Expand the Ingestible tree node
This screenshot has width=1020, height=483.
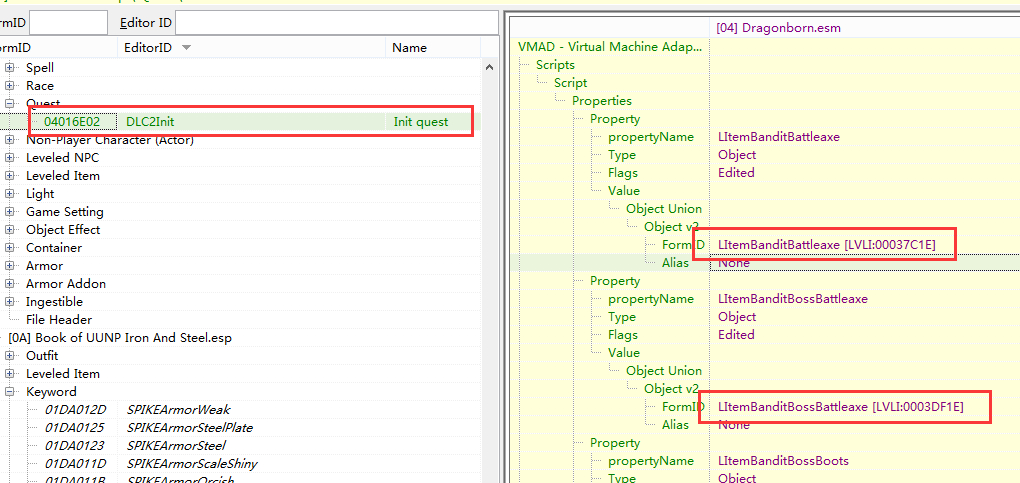10,302
